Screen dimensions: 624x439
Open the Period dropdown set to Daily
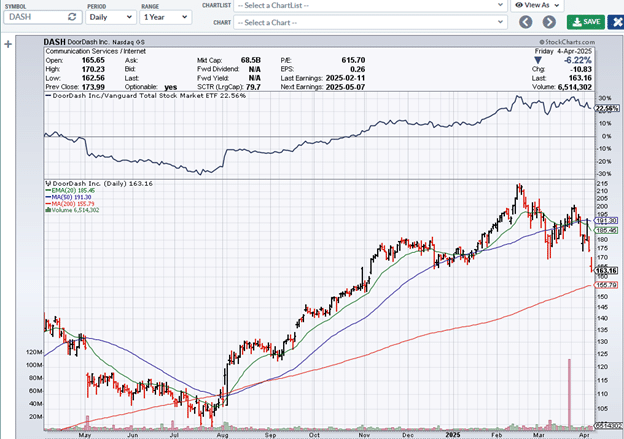[109, 18]
